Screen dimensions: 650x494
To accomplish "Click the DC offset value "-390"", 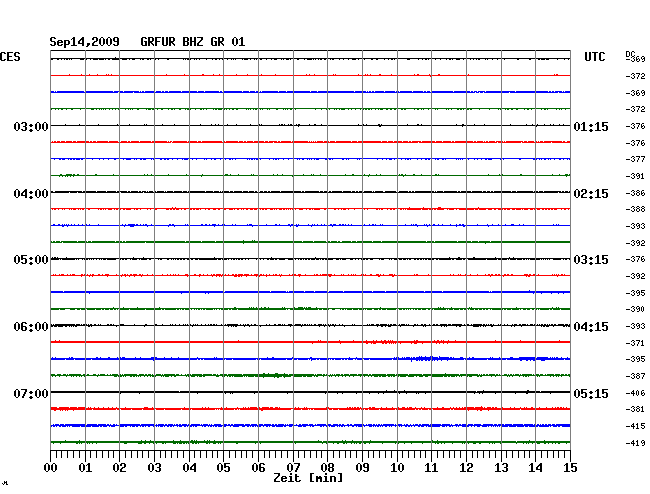I will pyautogui.click(x=635, y=309).
